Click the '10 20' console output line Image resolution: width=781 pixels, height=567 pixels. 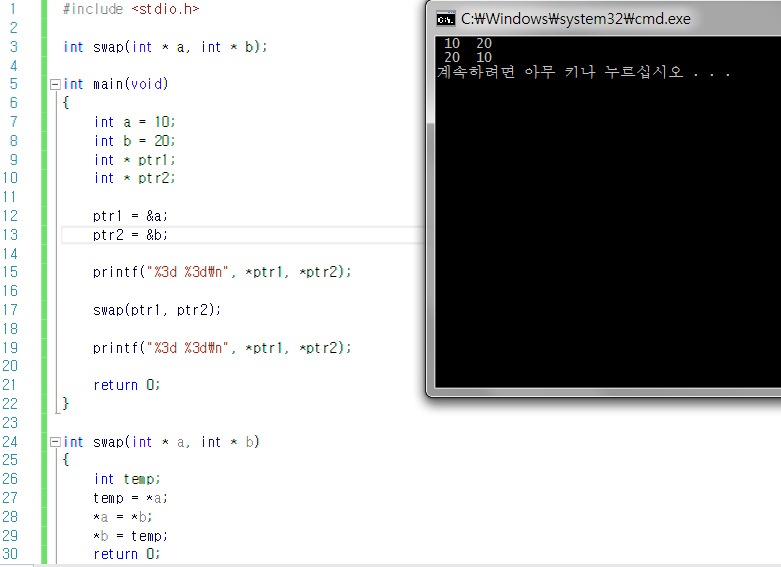(x=468, y=43)
